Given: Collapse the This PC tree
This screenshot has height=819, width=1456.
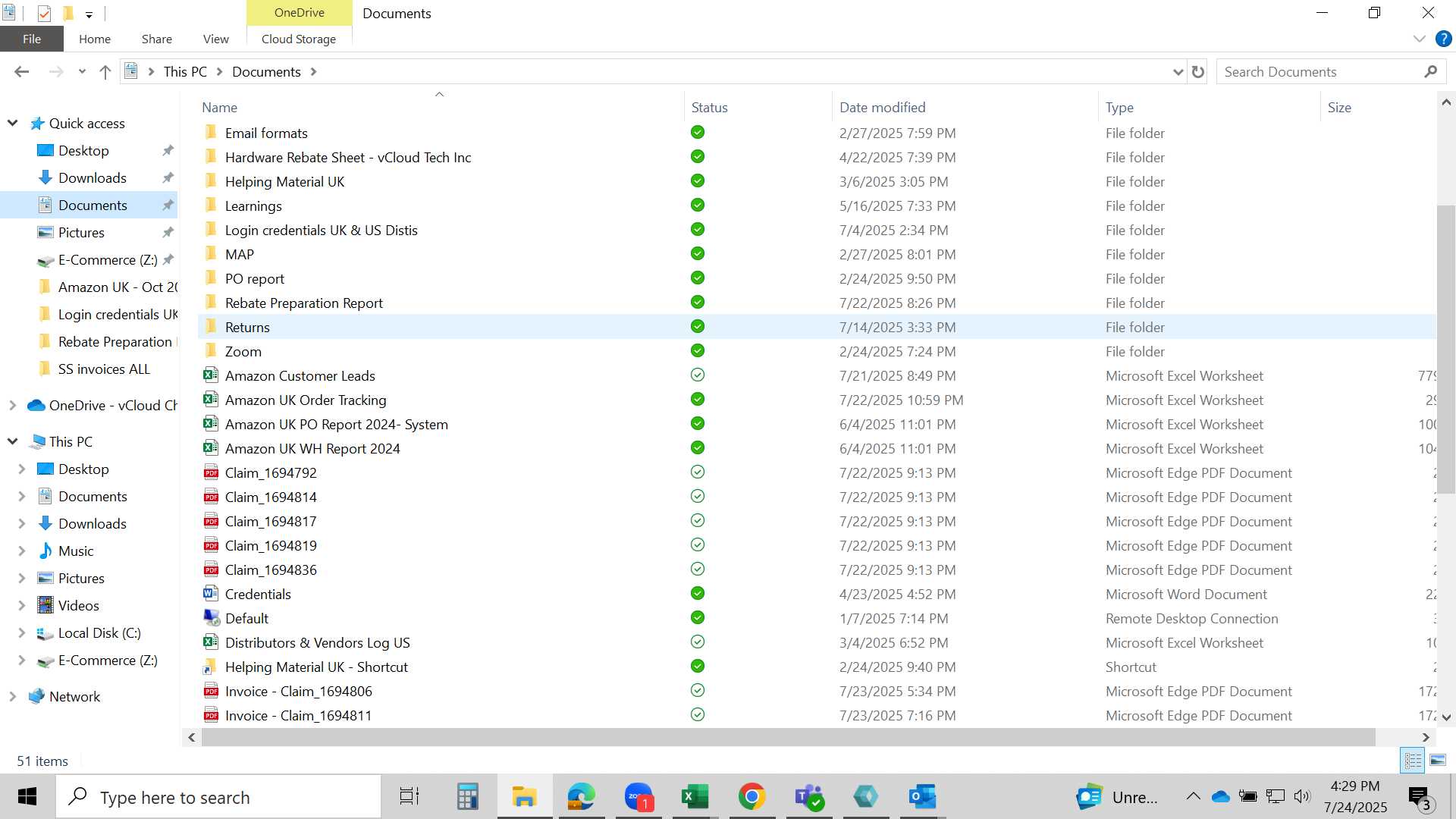Looking at the screenshot, I should tap(12, 441).
